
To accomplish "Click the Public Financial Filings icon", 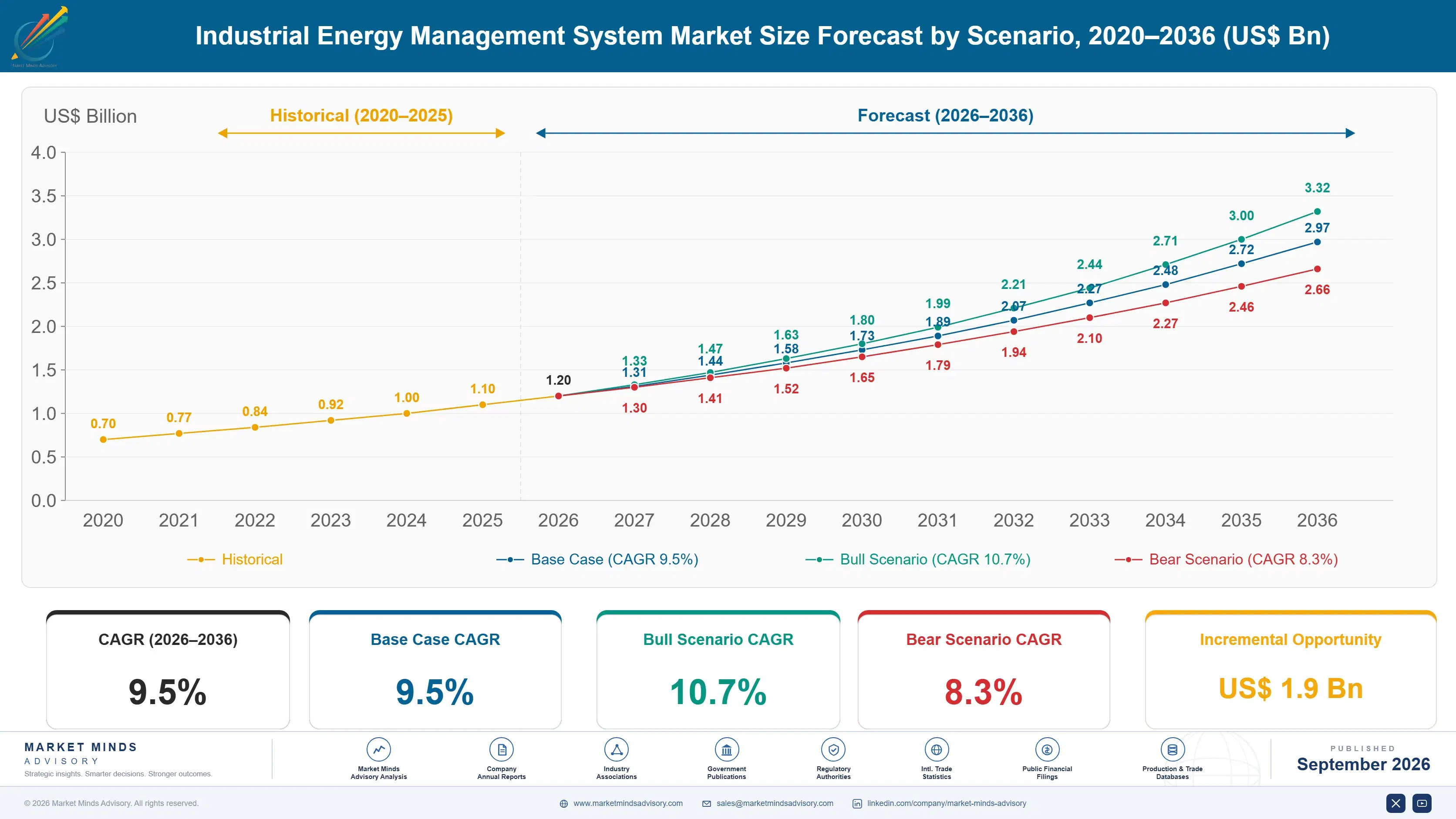I will 1047,749.
